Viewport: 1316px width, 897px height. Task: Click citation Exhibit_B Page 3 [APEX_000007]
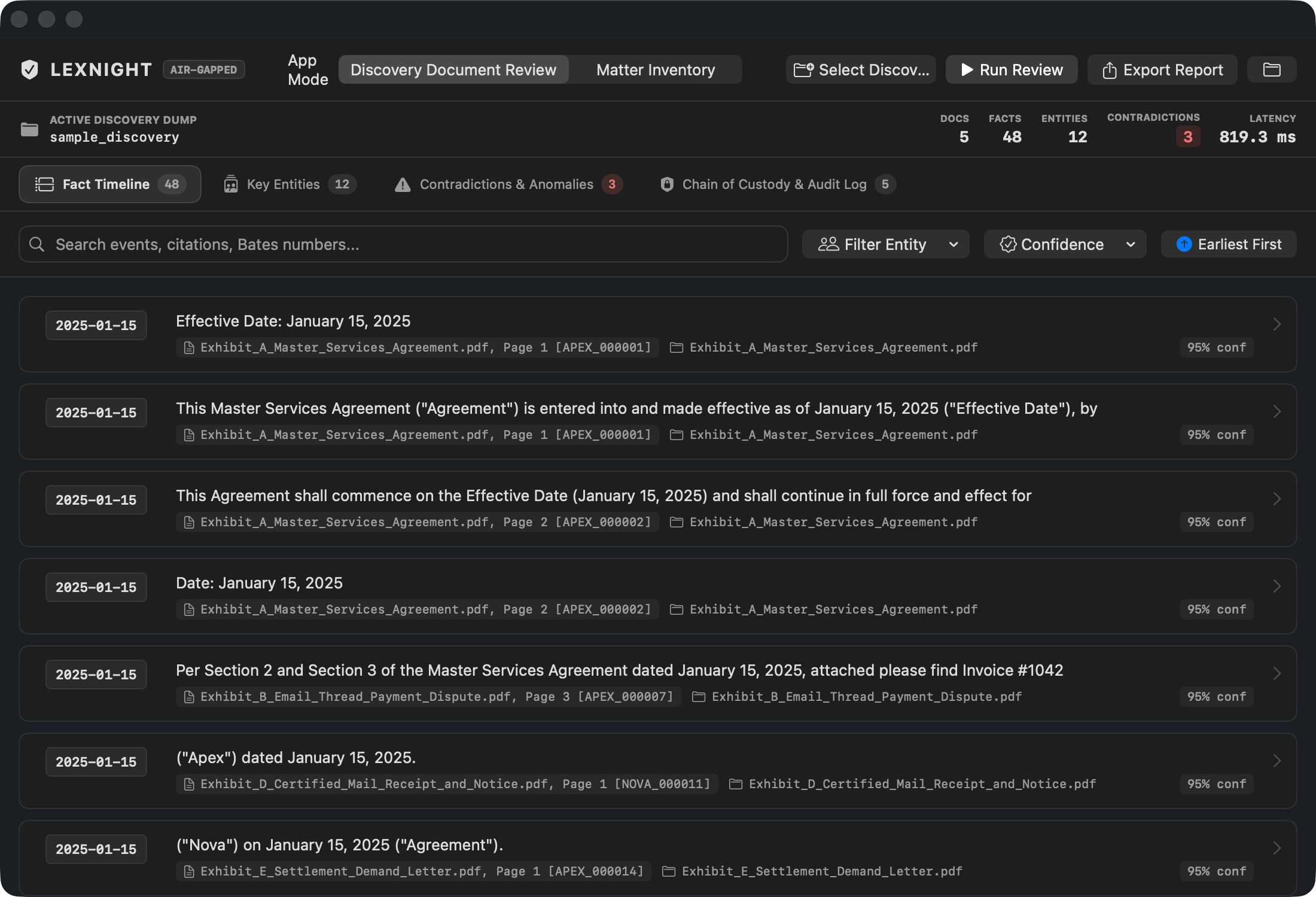click(x=428, y=697)
